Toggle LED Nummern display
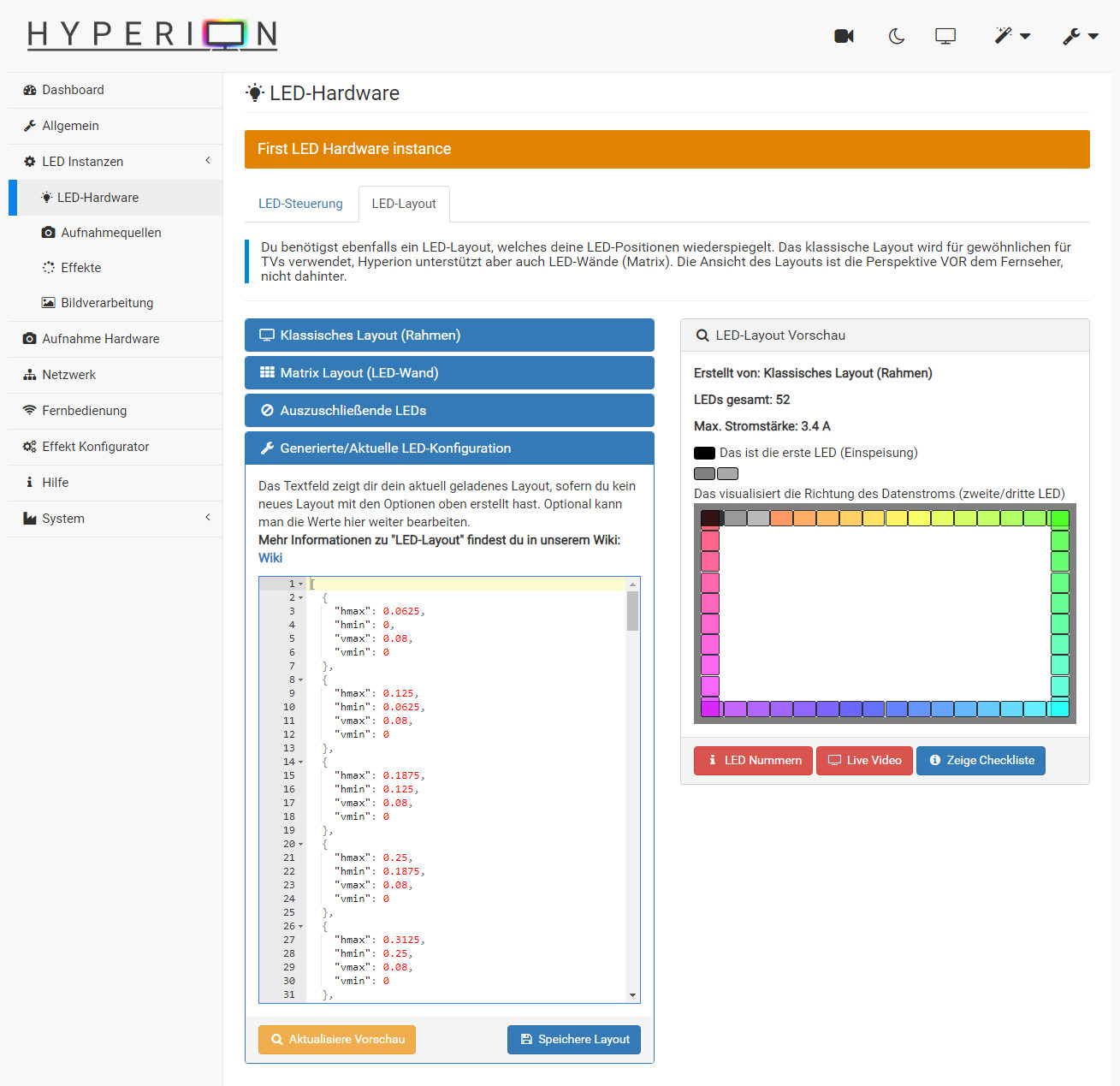This screenshot has width=1120, height=1086. click(753, 761)
